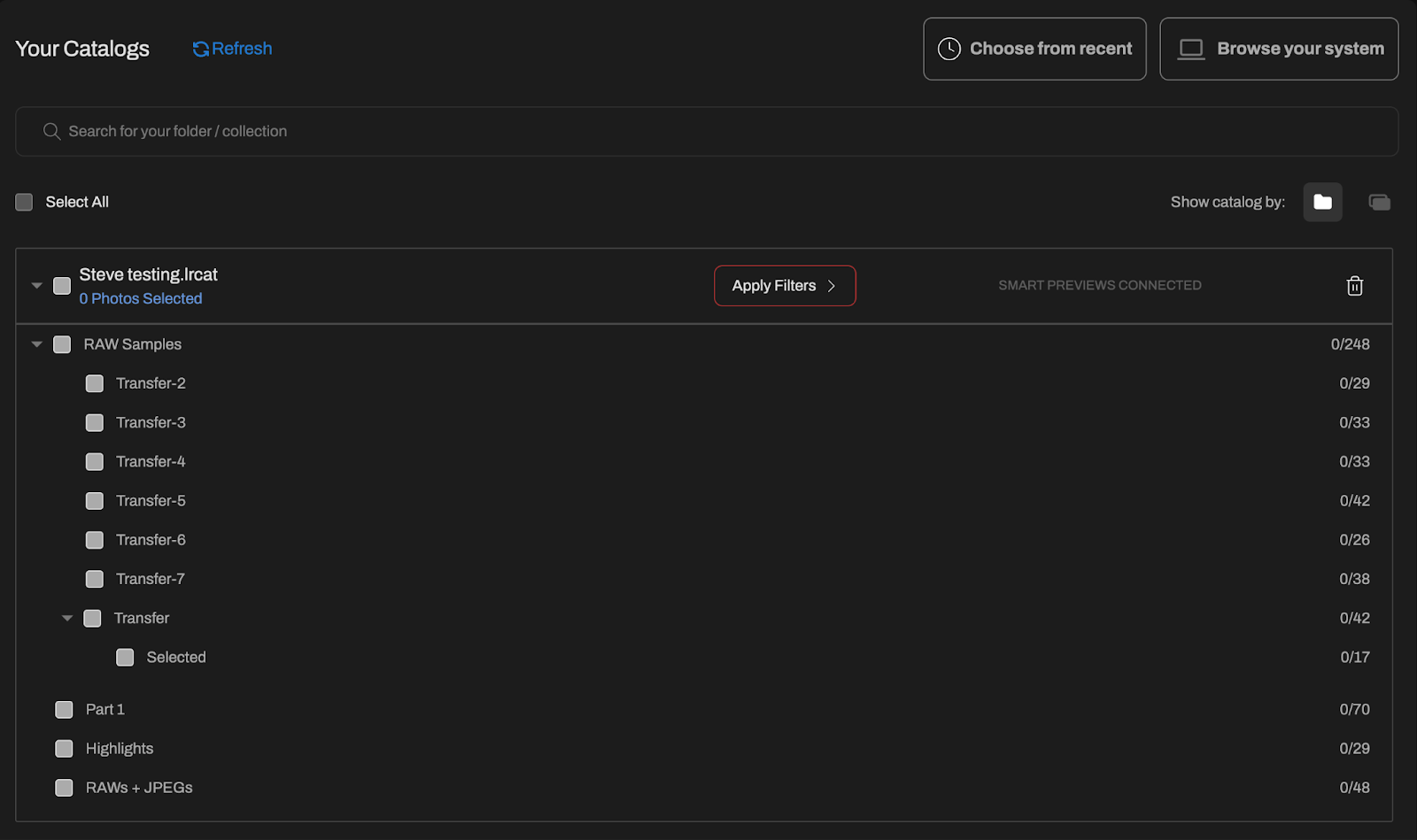
Task: Click the refresh icon beside Your Catalogs
Action: click(x=201, y=50)
